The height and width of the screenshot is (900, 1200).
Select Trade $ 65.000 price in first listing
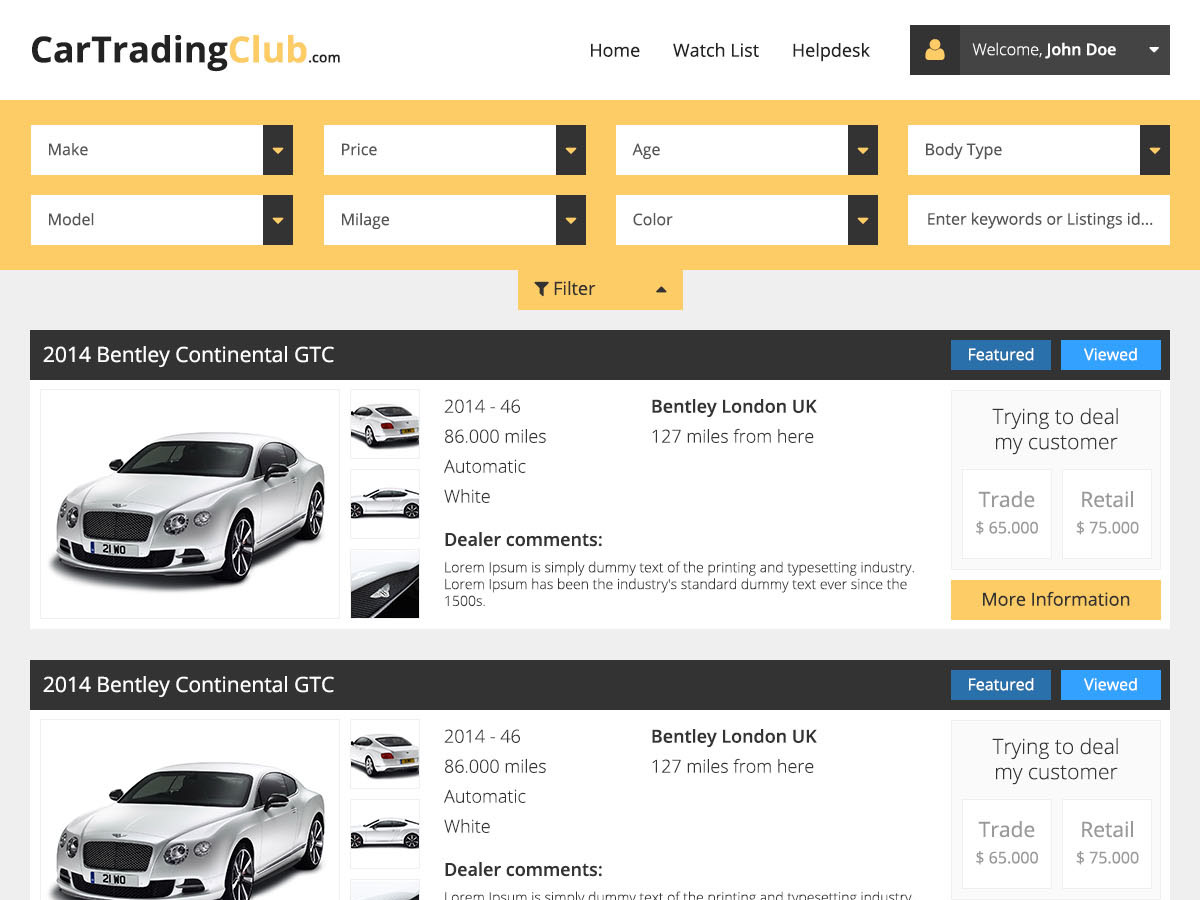pyautogui.click(x=1007, y=514)
